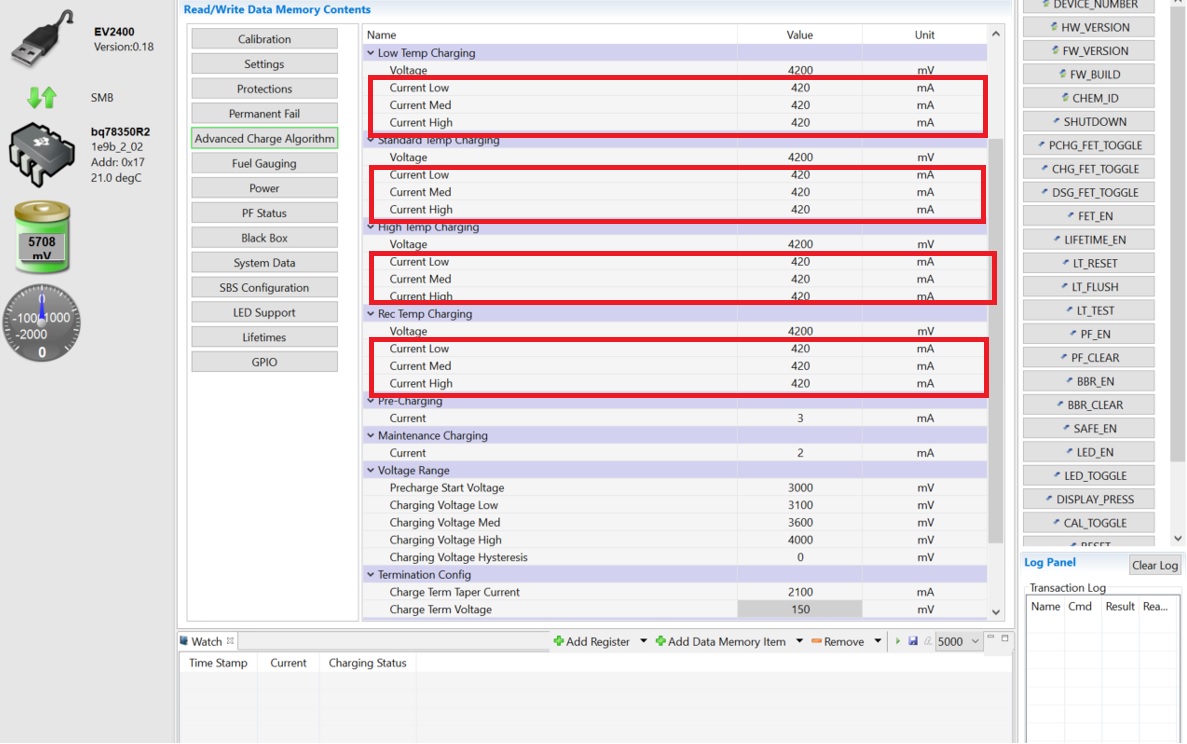Click the data memory table scrollbar down arrow
The height and width of the screenshot is (744, 1187).
point(996,612)
